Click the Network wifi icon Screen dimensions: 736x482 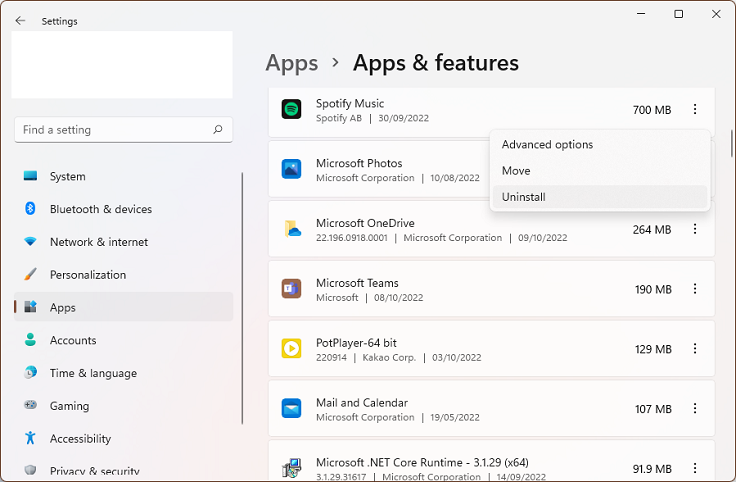pos(31,242)
